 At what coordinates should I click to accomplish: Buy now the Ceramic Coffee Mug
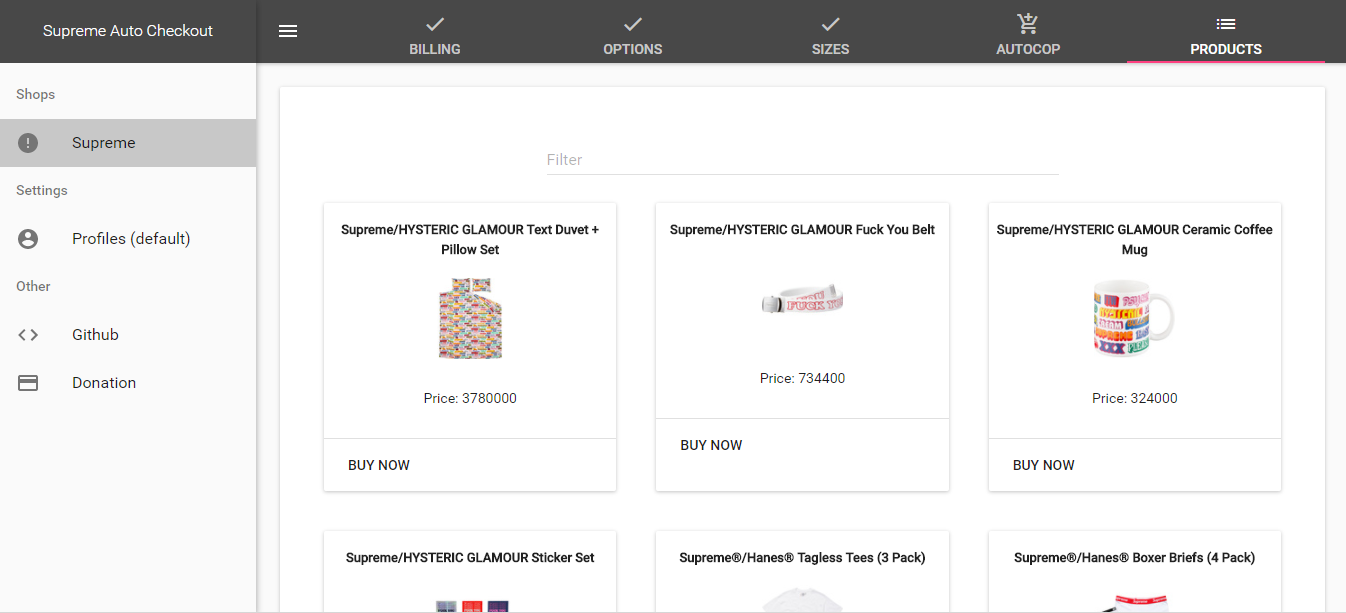[x=1044, y=465]
